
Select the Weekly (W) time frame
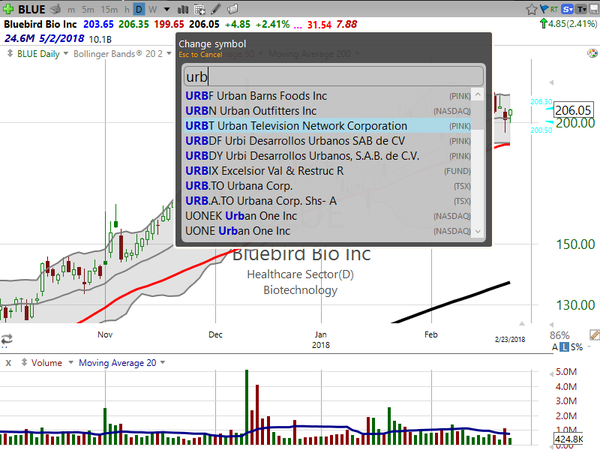tap(153, 9)
